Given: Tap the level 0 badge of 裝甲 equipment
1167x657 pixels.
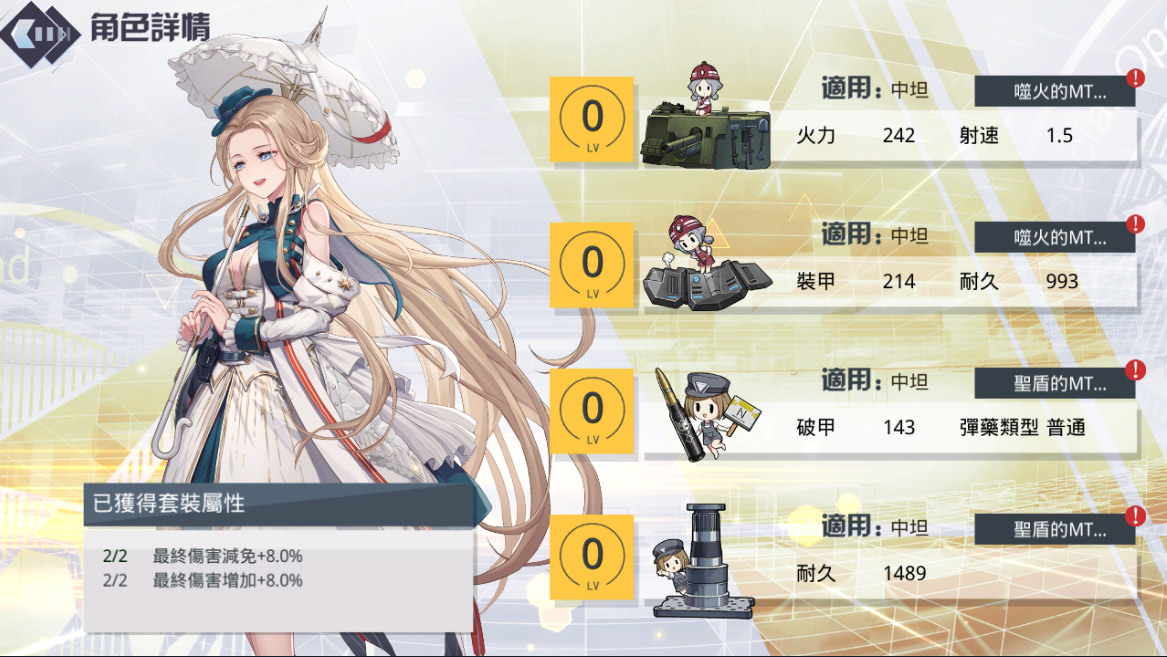Looking at the screenshot, I should click(x=592, y=265).
